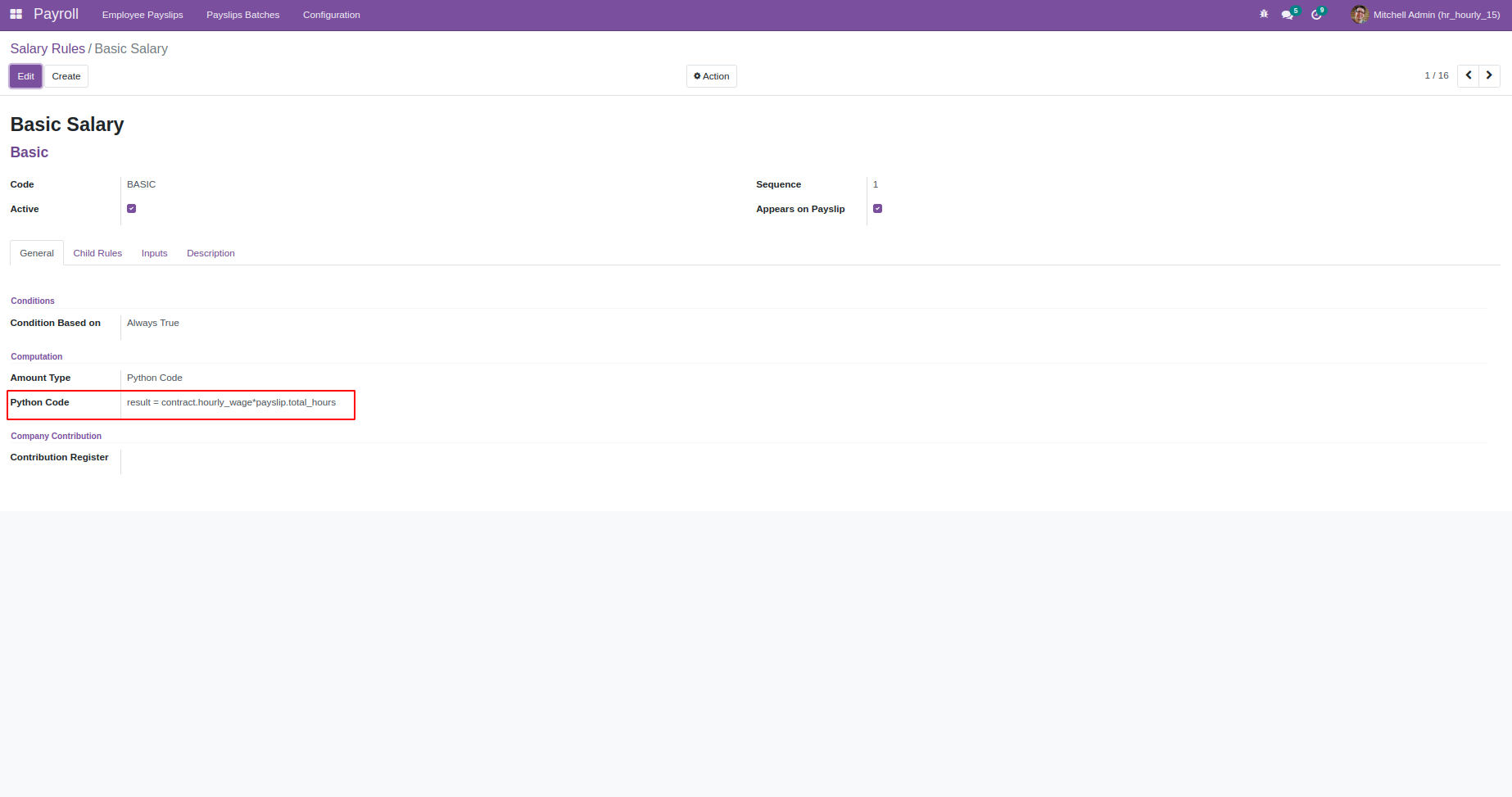Click the Conditions section heading
1512x797 pixels.
(x=33, y=301)
